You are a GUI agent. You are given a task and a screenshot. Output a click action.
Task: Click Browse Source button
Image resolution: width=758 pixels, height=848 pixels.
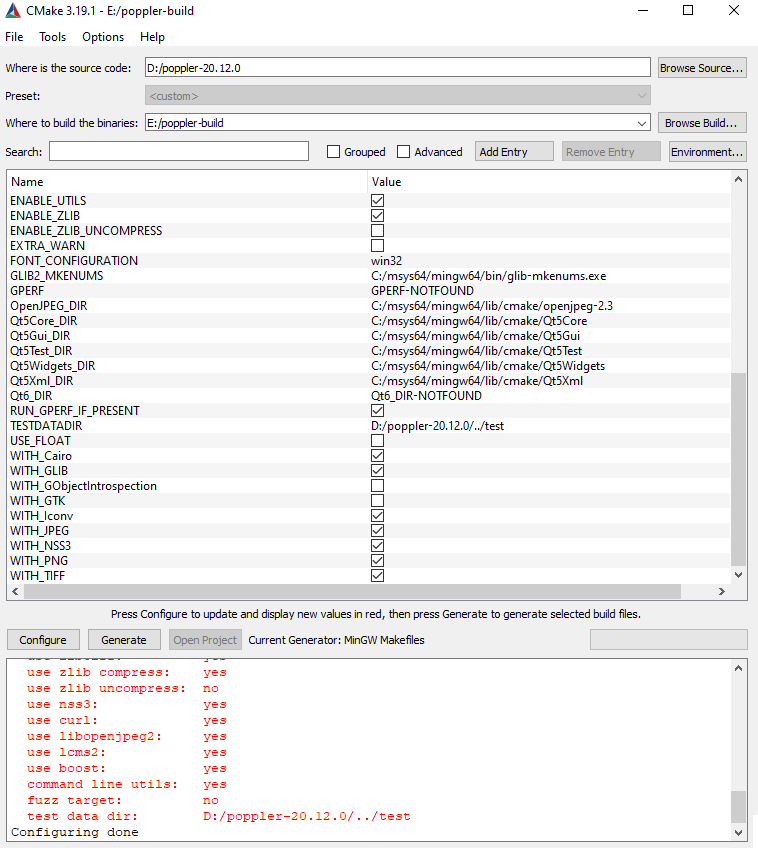point(702,68)
